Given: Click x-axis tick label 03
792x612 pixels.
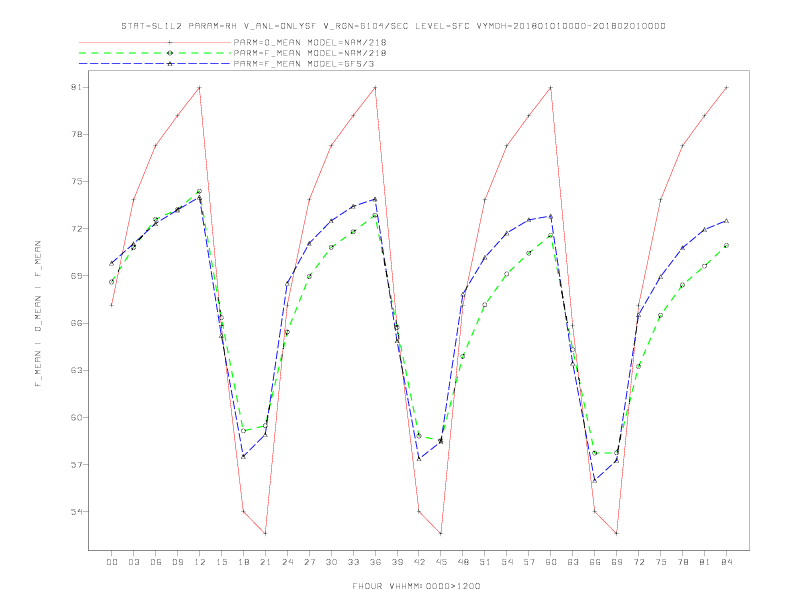Looking at the screenshot, I should click(133, 562).
